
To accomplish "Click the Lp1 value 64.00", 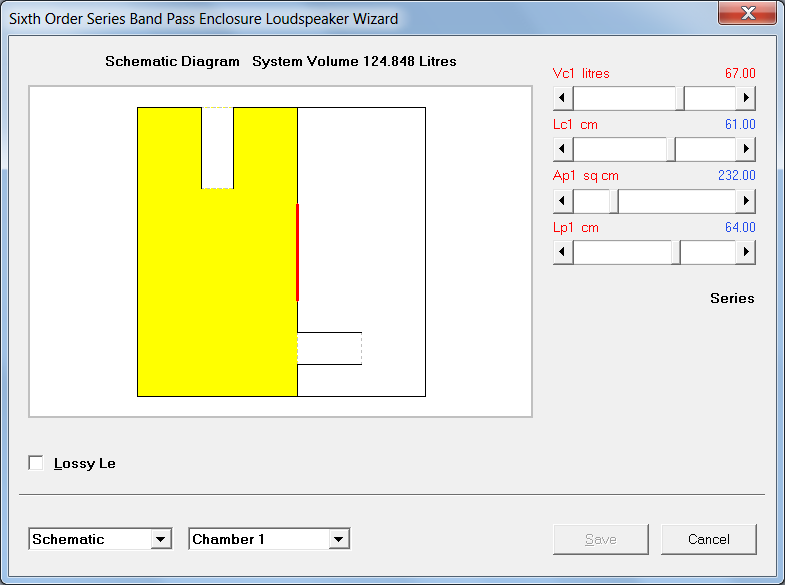I will tap(740, 227).
